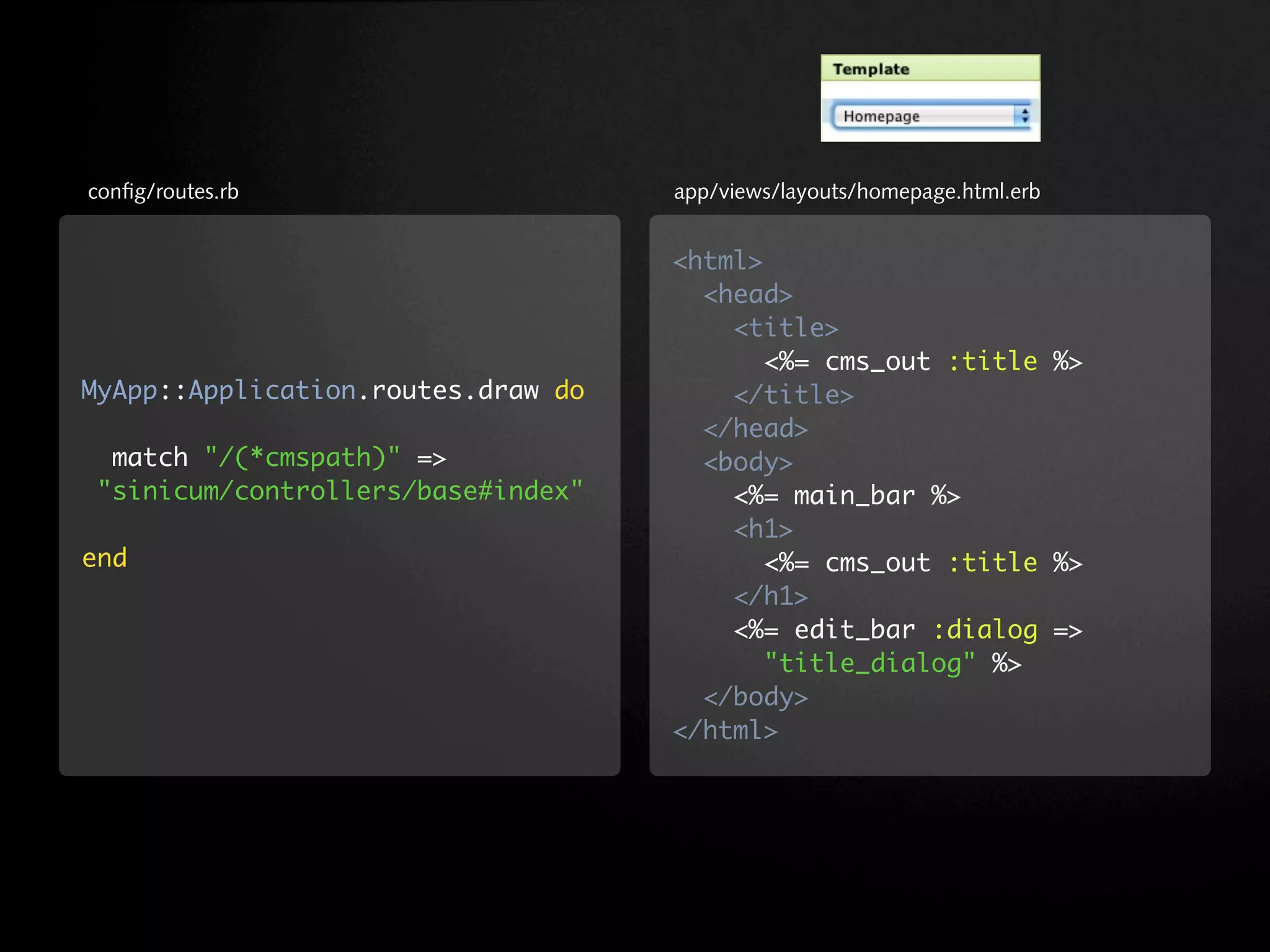Click the opening <html> tag
Viewport: 1270px width, 952px height.
coord(717,261)
